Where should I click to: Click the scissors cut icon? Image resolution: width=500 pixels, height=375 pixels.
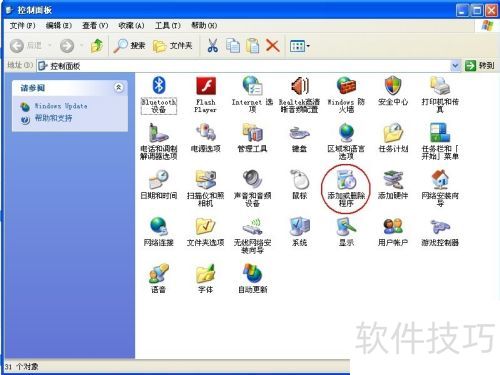click(213, 46)
